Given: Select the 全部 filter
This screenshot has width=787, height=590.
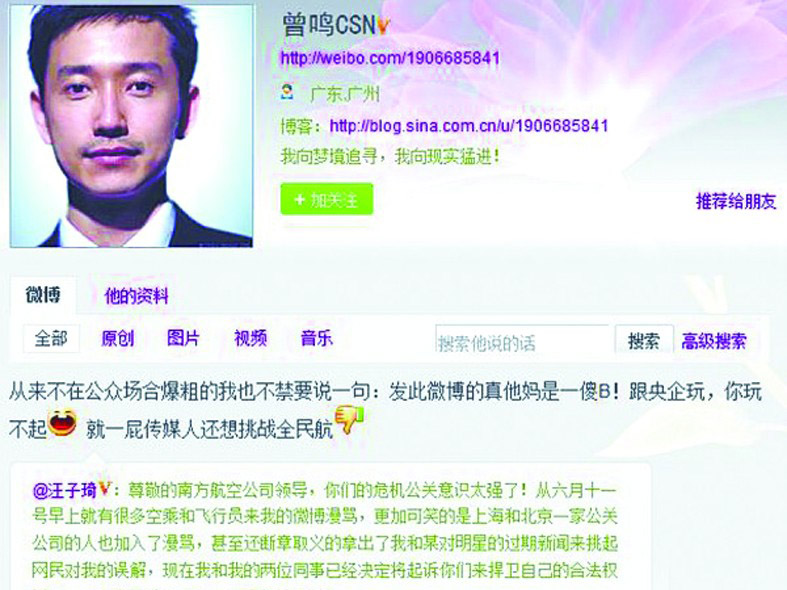Looking at the screenshot, I should pyautogui.click(x=51, y=338).
